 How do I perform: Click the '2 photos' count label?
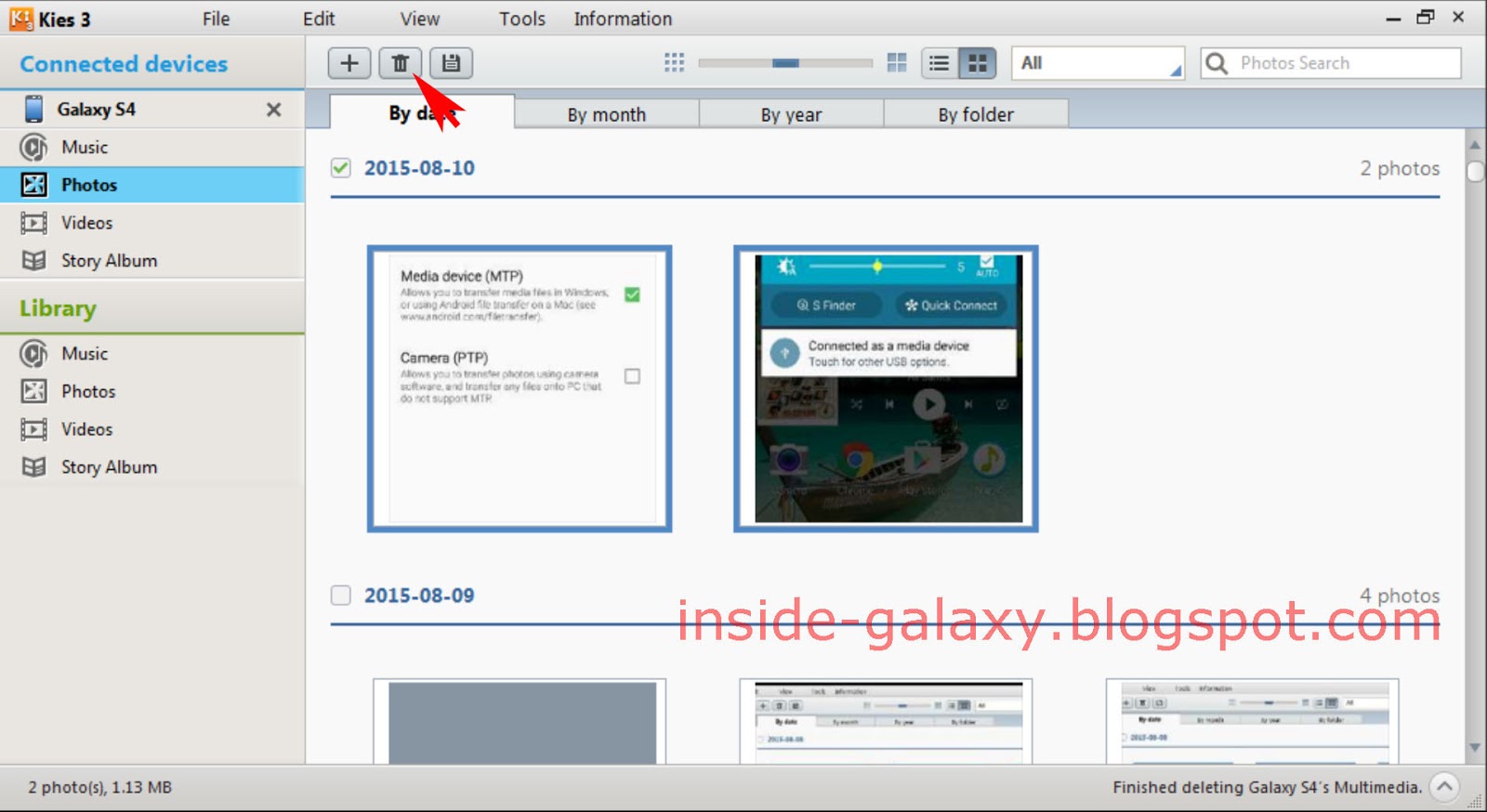click(x=1400, y=168)
